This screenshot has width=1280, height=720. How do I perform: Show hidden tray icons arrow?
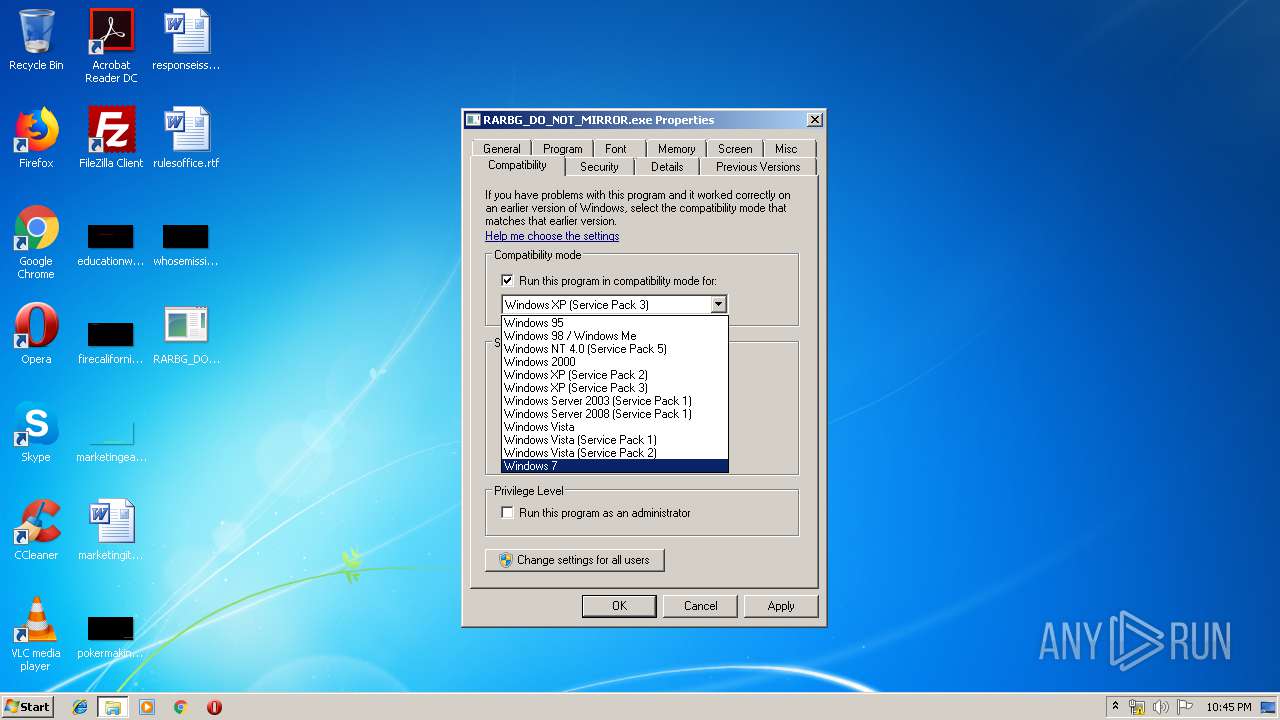(1115, 706)
